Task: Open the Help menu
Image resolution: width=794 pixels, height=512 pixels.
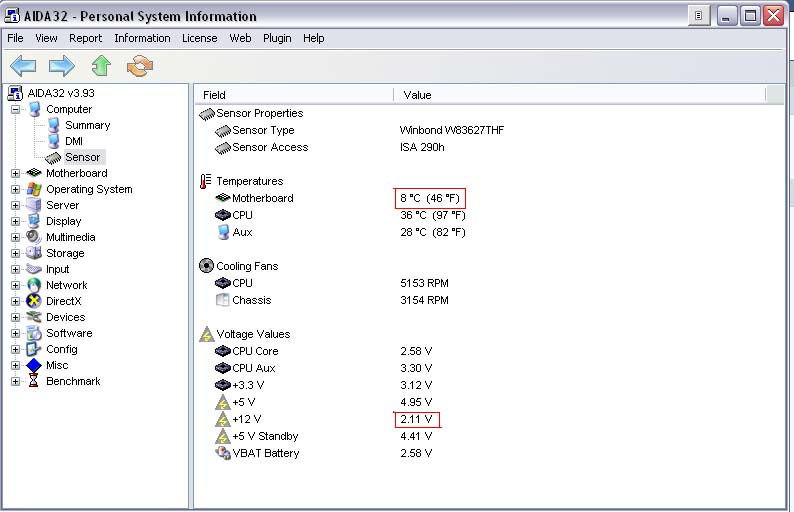Action: (313, 38)
